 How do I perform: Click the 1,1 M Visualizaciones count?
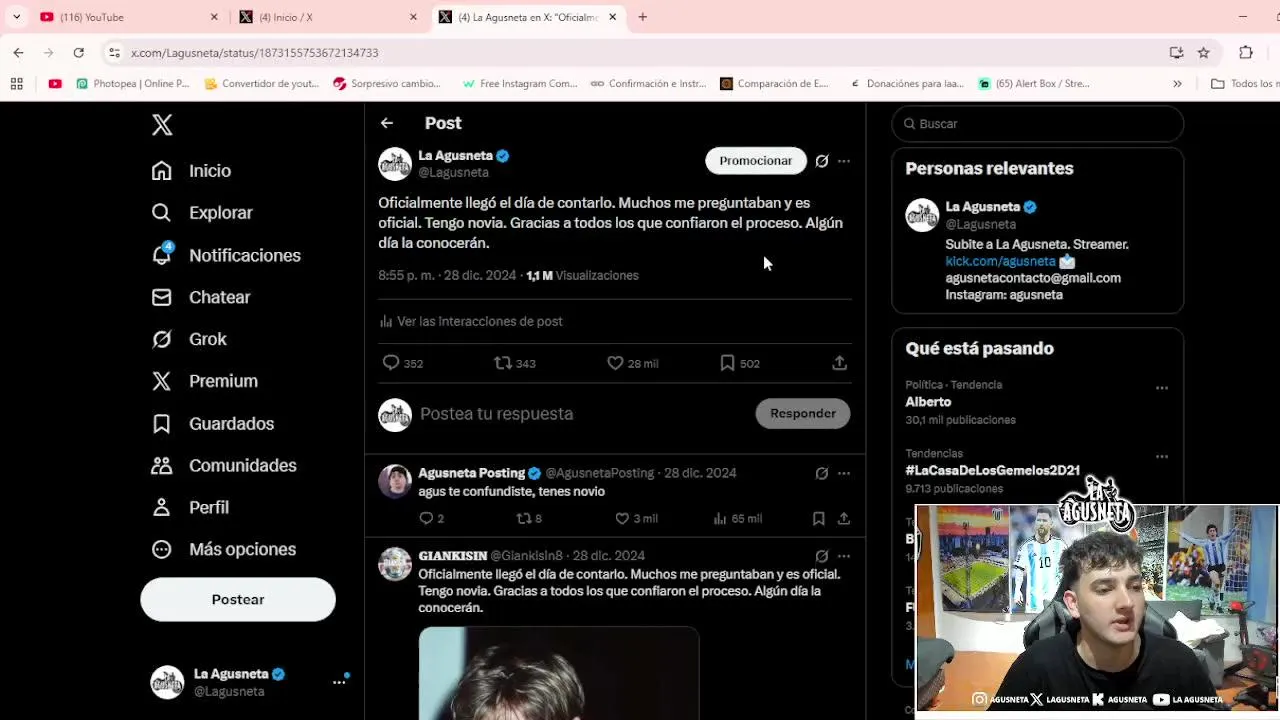pyautogui.click(x=583, y=276)
